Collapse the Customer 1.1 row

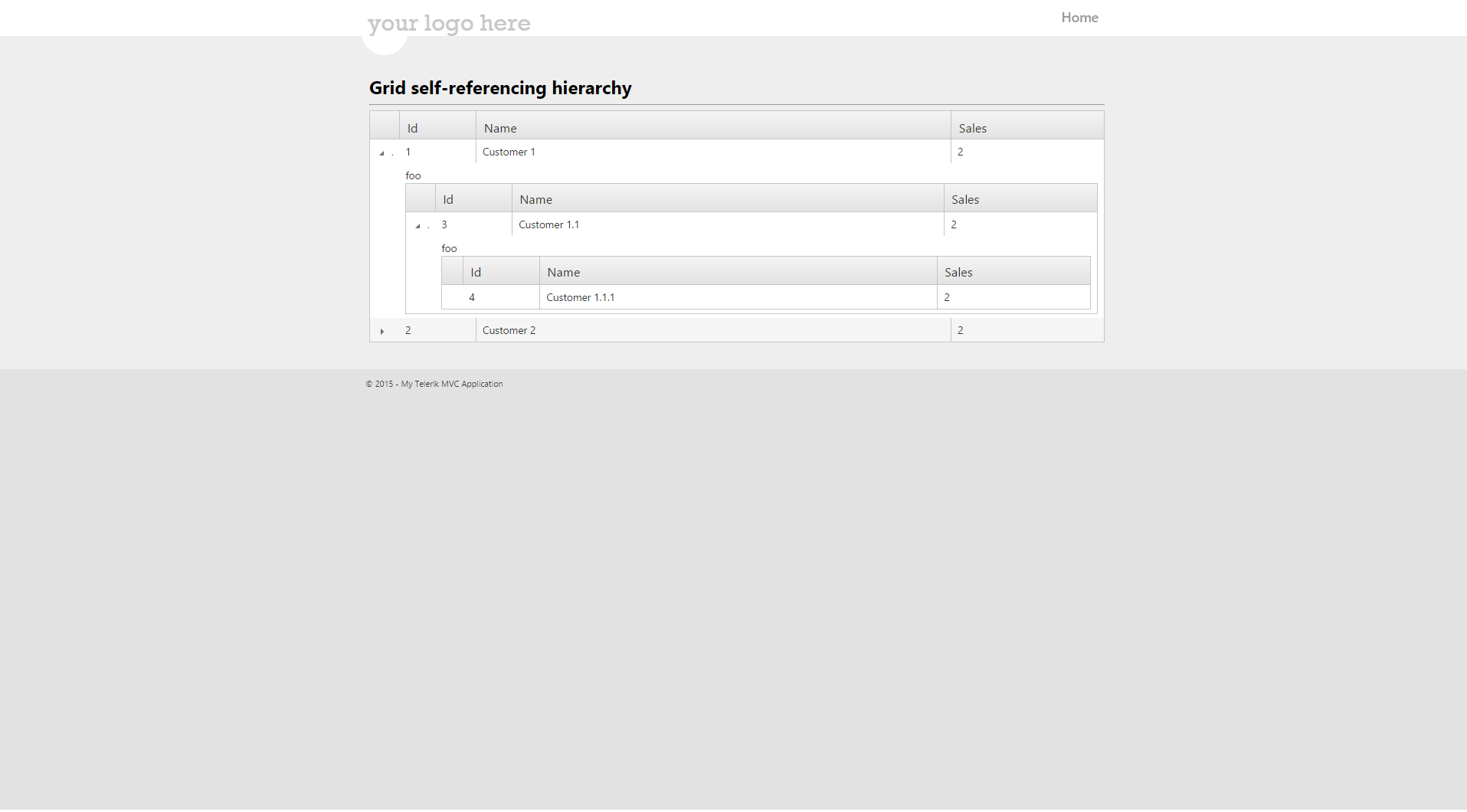[x=418, y=225]
